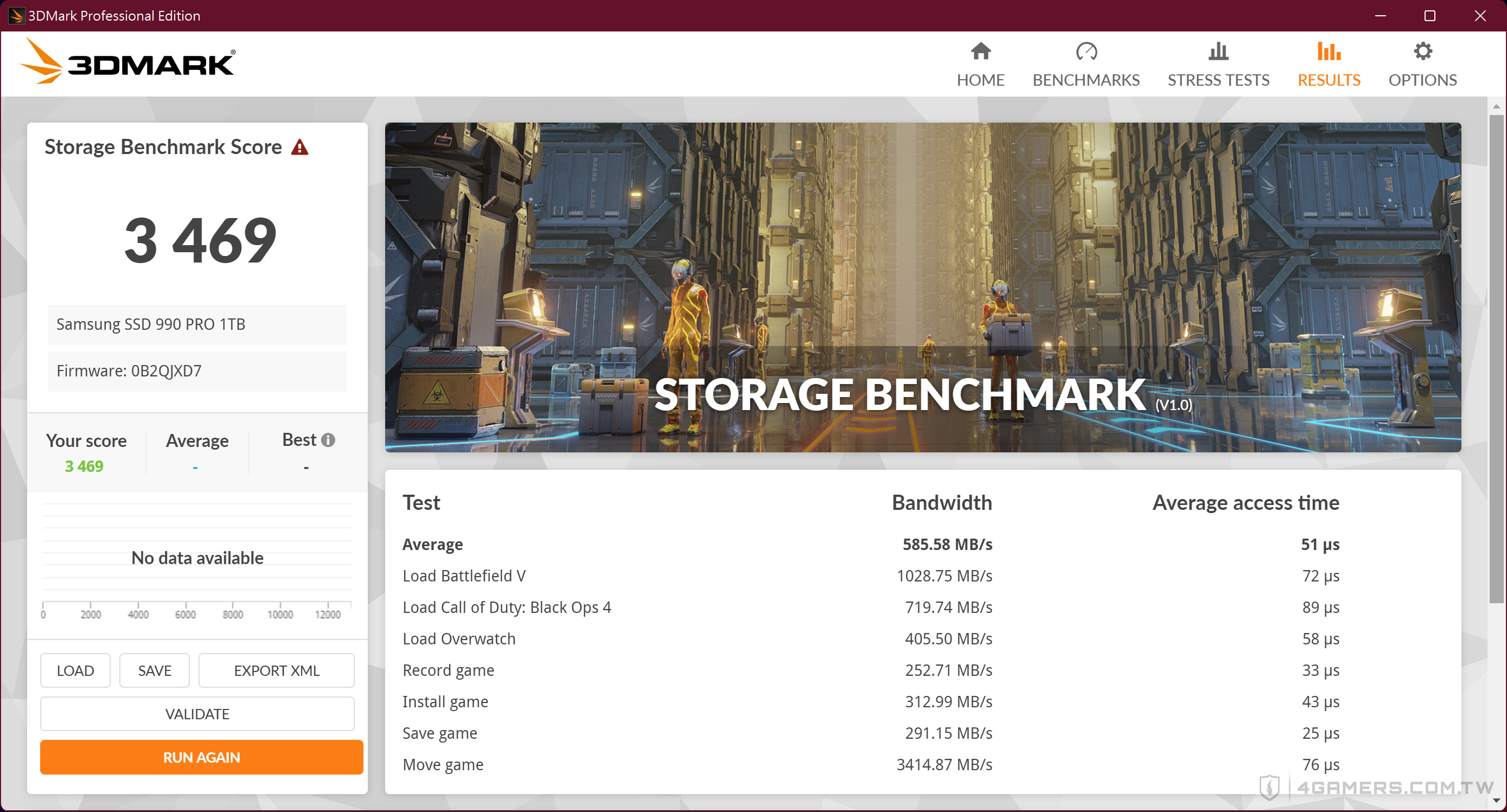Image resolution: width=1507 pixels, height=812 pixels.
Task: Click the Bandwidth column header
Action: (x=942, y=502)
